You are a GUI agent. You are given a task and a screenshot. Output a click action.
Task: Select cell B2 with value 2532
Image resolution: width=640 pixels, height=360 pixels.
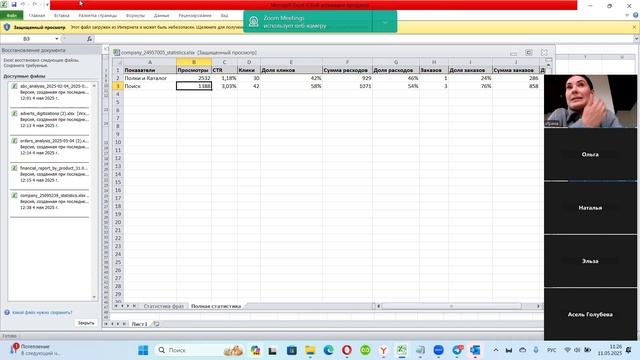[194, 78]
